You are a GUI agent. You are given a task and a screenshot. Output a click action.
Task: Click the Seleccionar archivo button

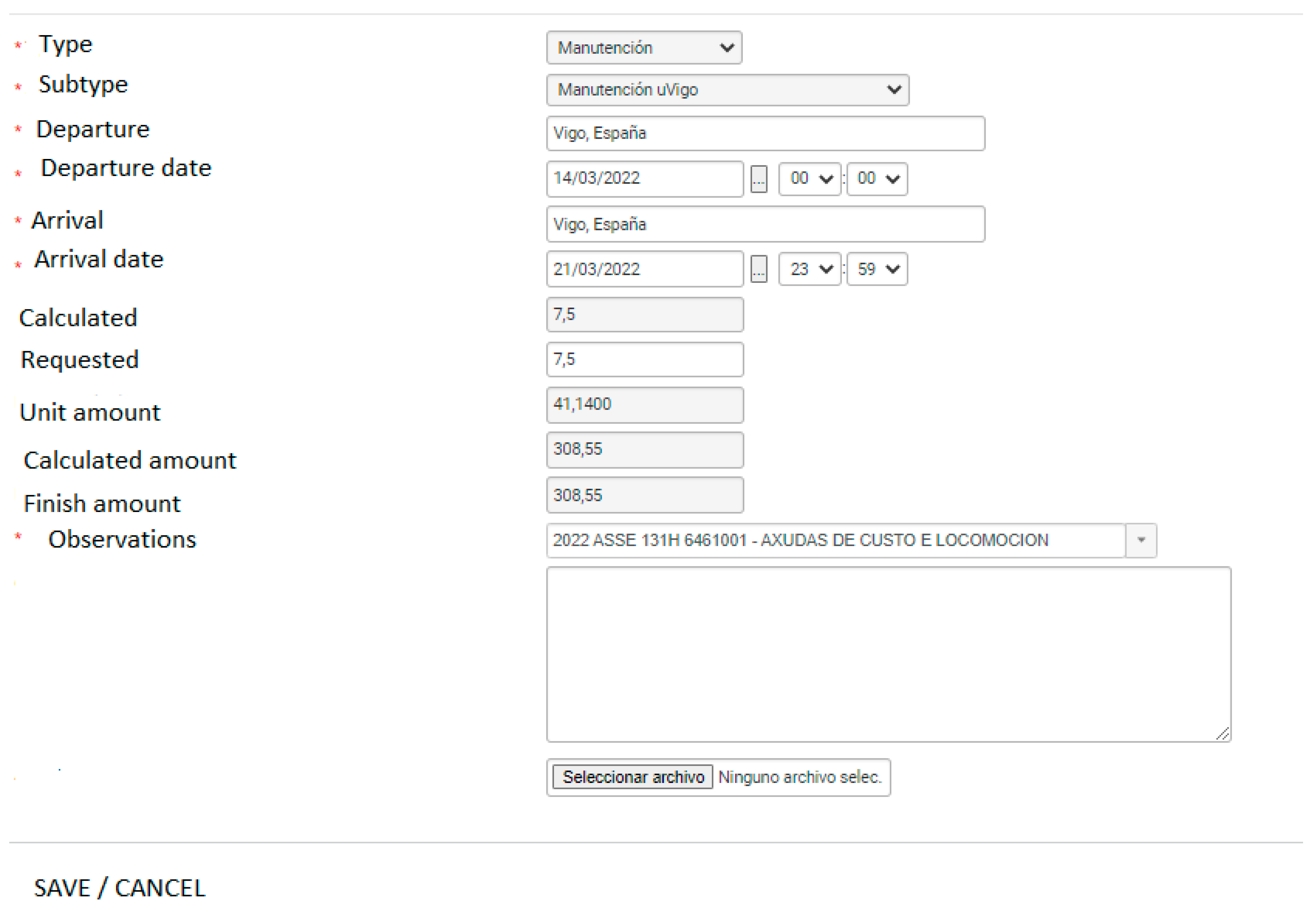click(x=632, y=777)
